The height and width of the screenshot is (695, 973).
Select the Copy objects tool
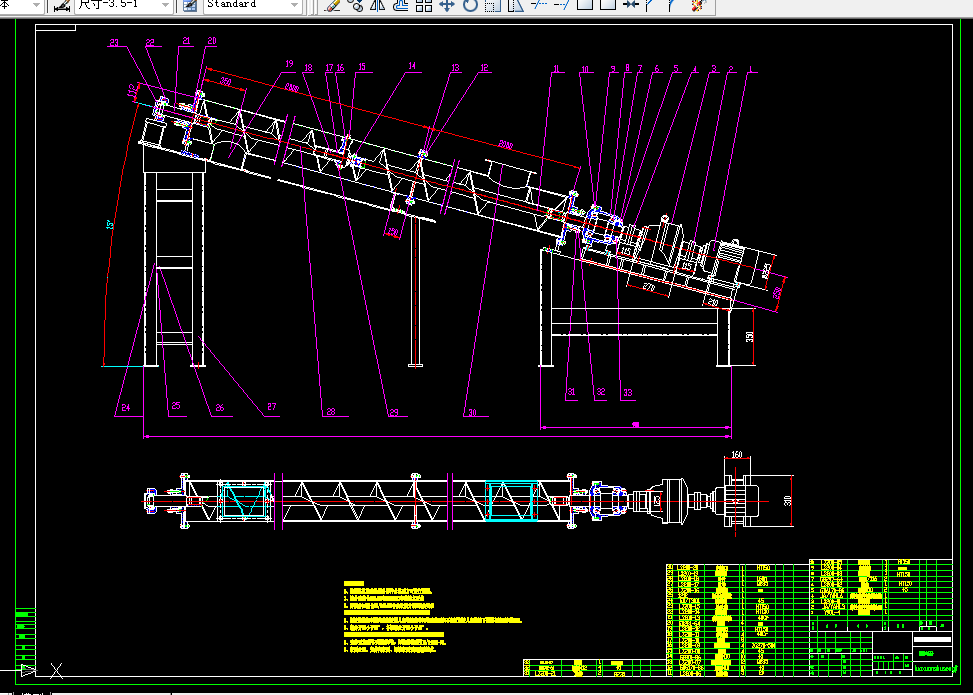355,6
